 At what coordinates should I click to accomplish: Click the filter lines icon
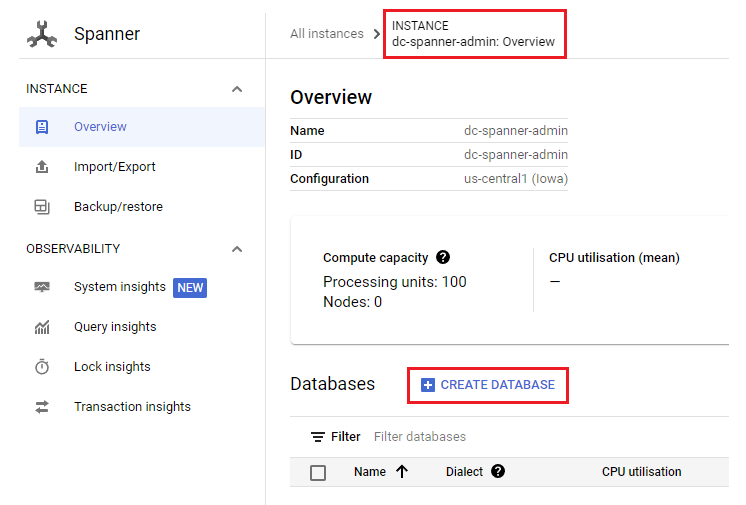pos(318,436)
